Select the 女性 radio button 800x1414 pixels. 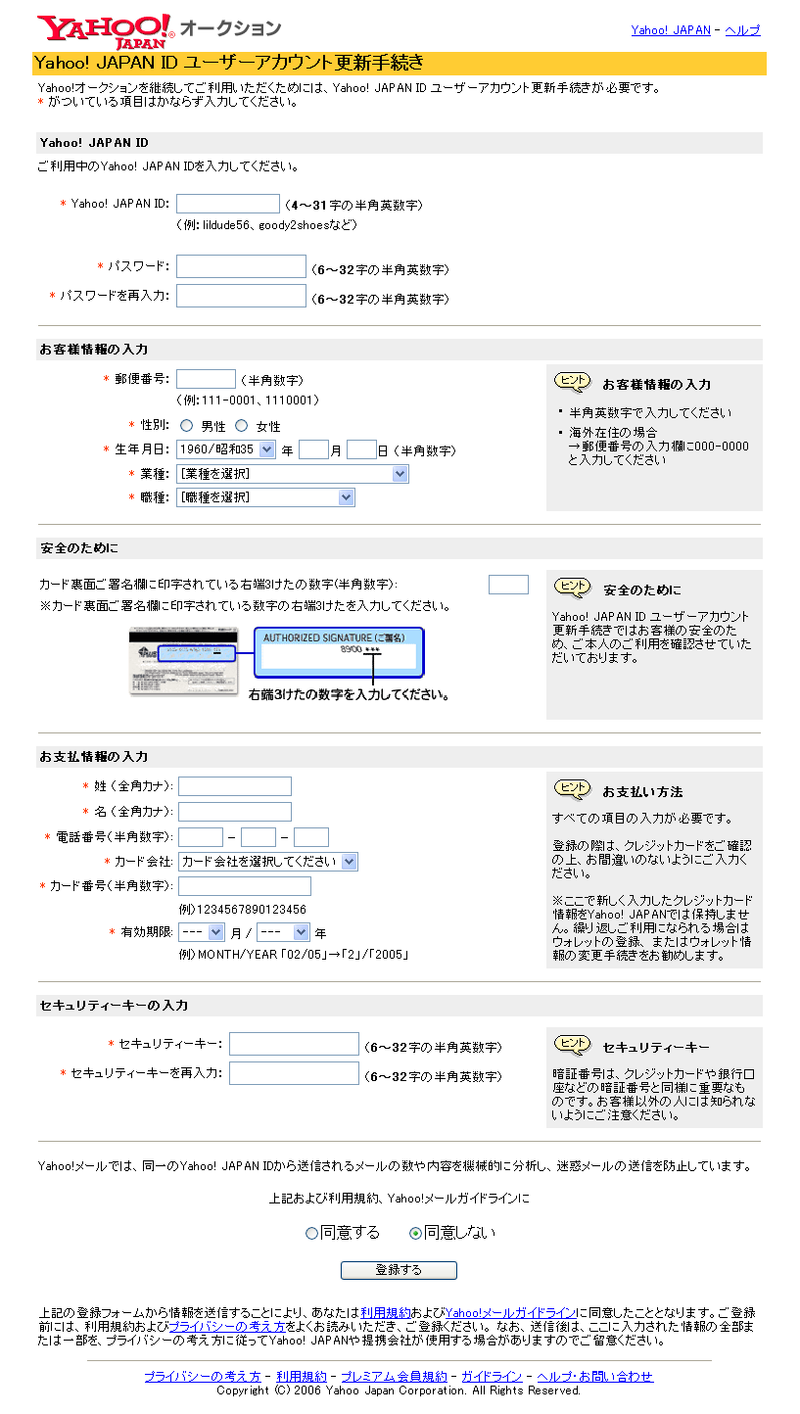click(x=241, y=425)
